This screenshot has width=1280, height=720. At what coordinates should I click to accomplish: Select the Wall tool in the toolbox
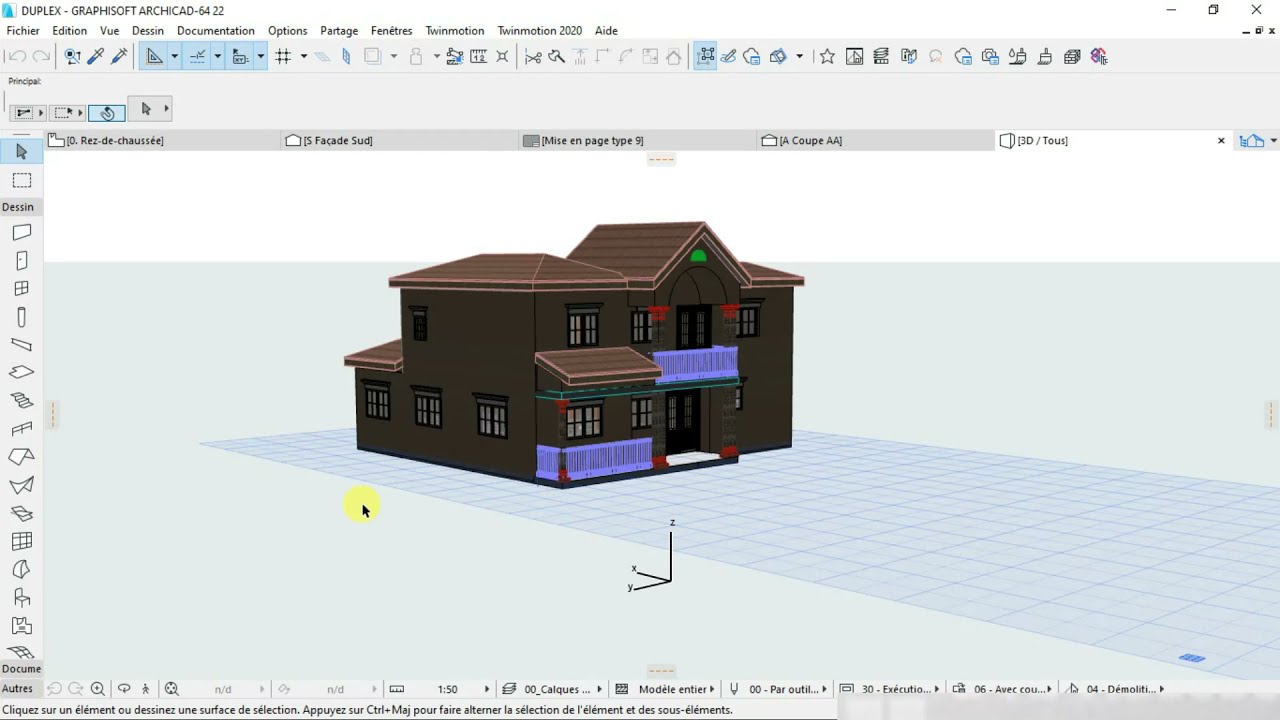(x=21, y=232)
